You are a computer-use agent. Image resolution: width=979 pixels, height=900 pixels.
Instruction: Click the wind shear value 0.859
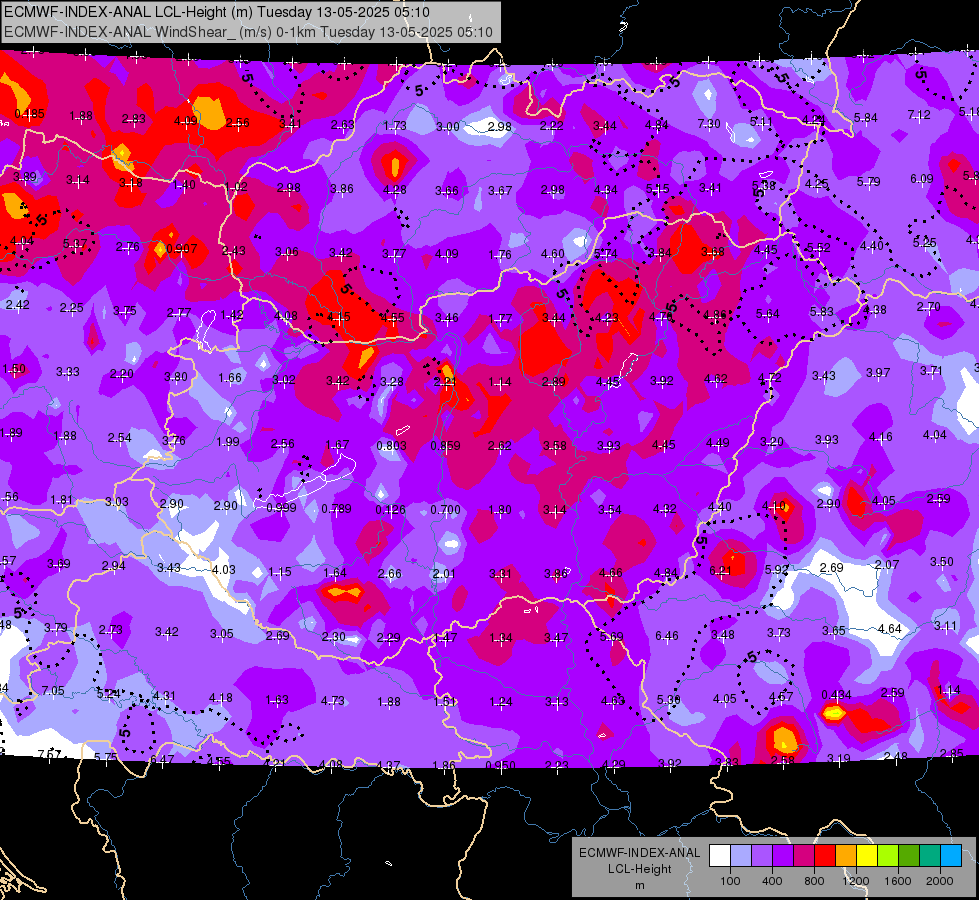tap(446, 445)
